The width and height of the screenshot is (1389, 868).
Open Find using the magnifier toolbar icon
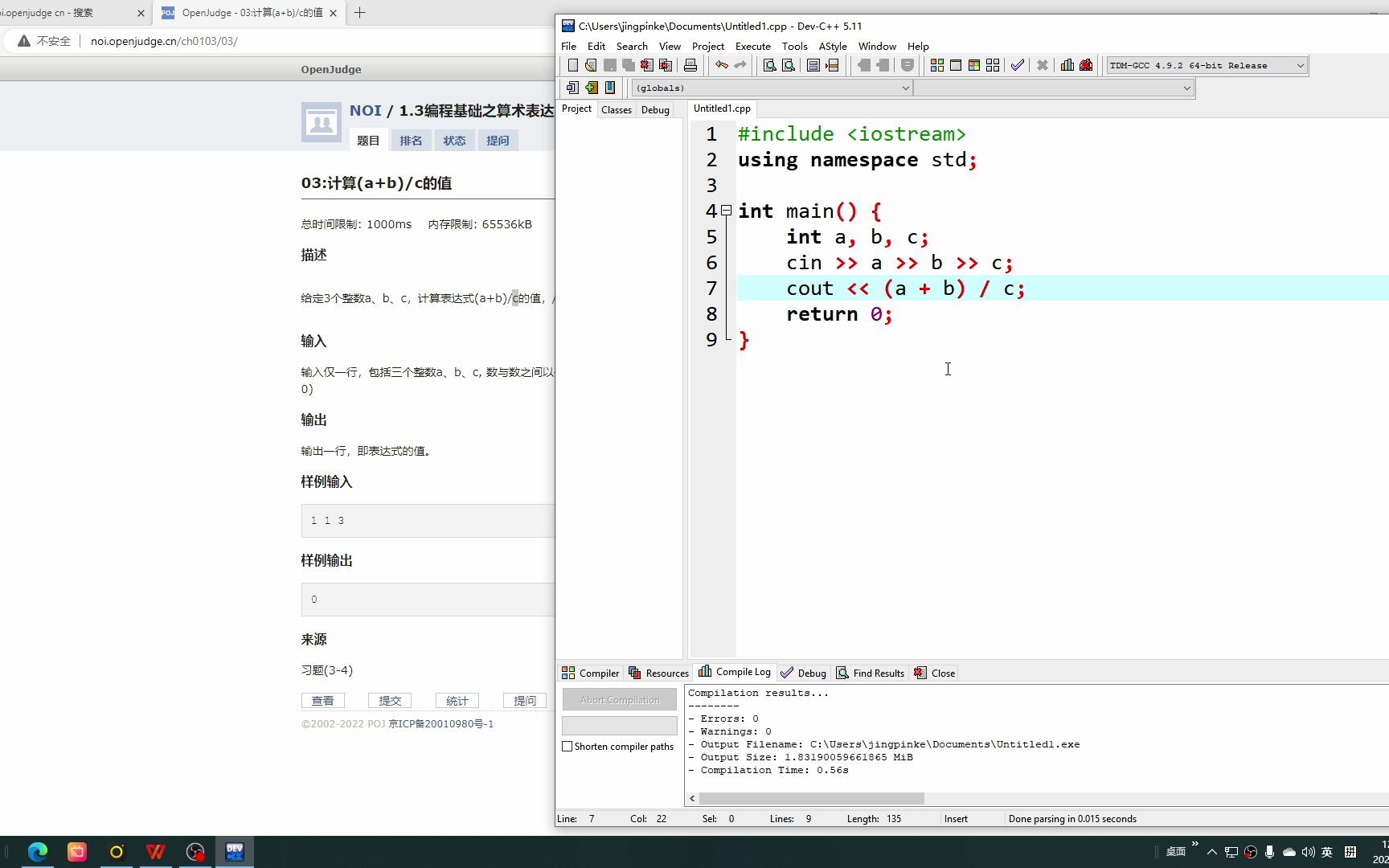769,65
